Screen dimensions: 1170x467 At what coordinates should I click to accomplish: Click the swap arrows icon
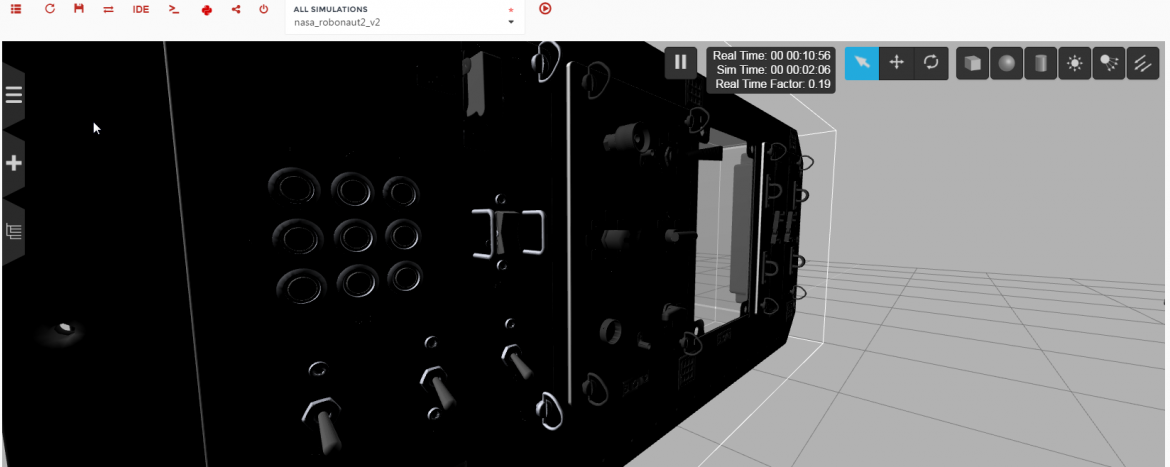pos(108,10)
